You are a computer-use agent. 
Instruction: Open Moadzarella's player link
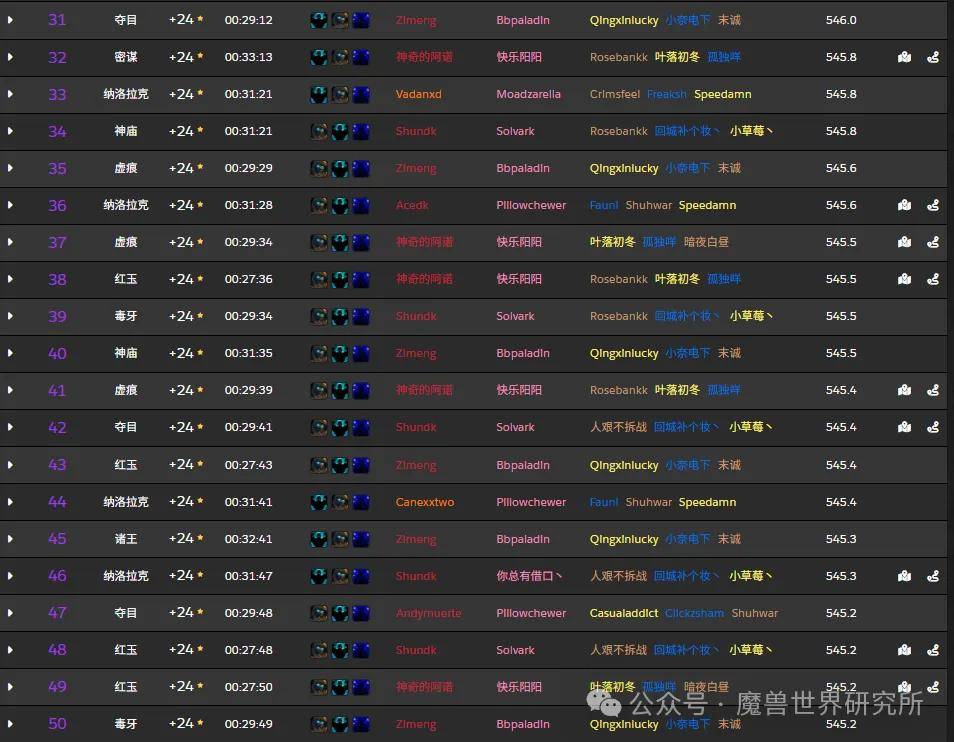529,94
